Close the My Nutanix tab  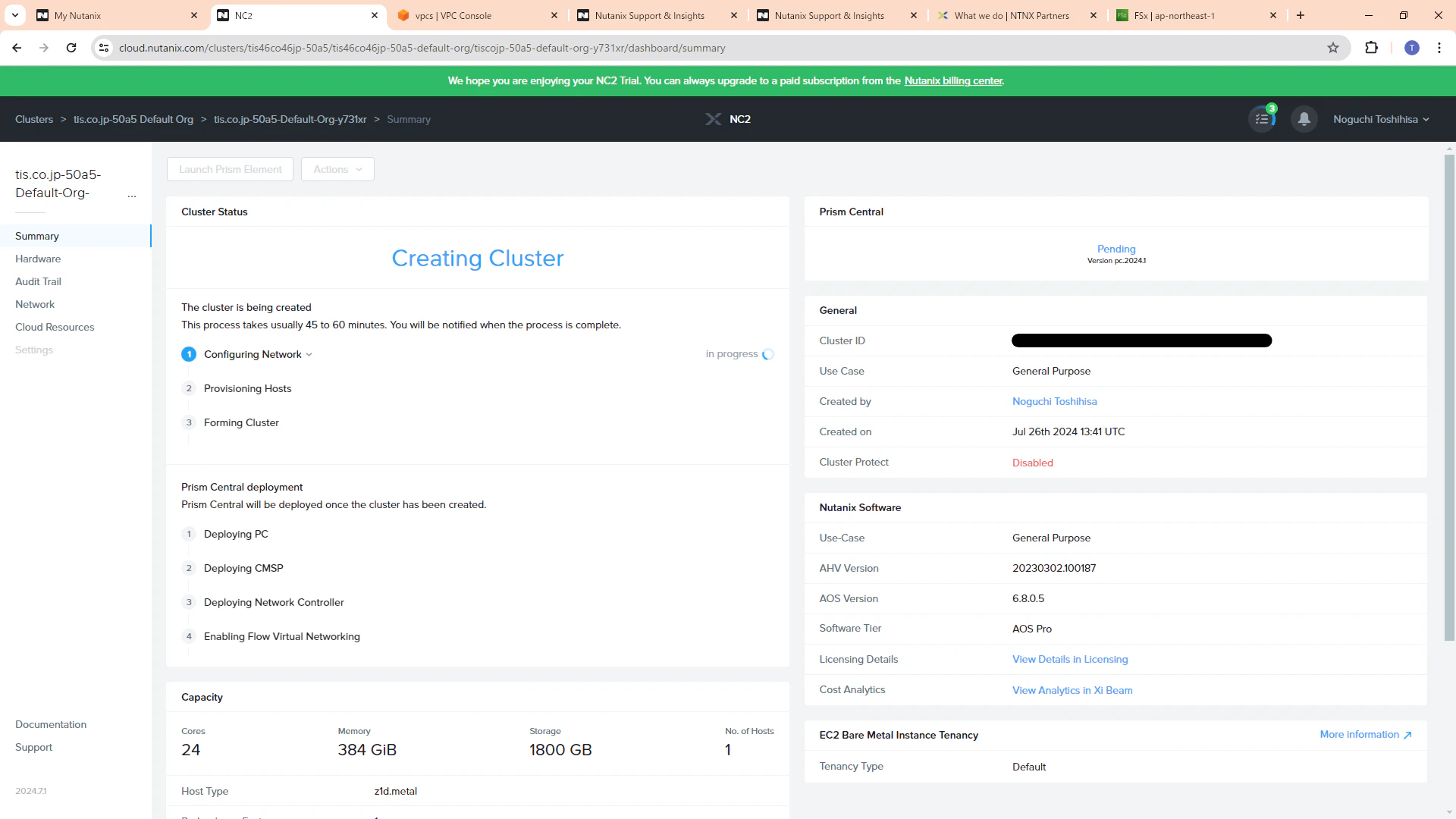[x=194, y=15]
